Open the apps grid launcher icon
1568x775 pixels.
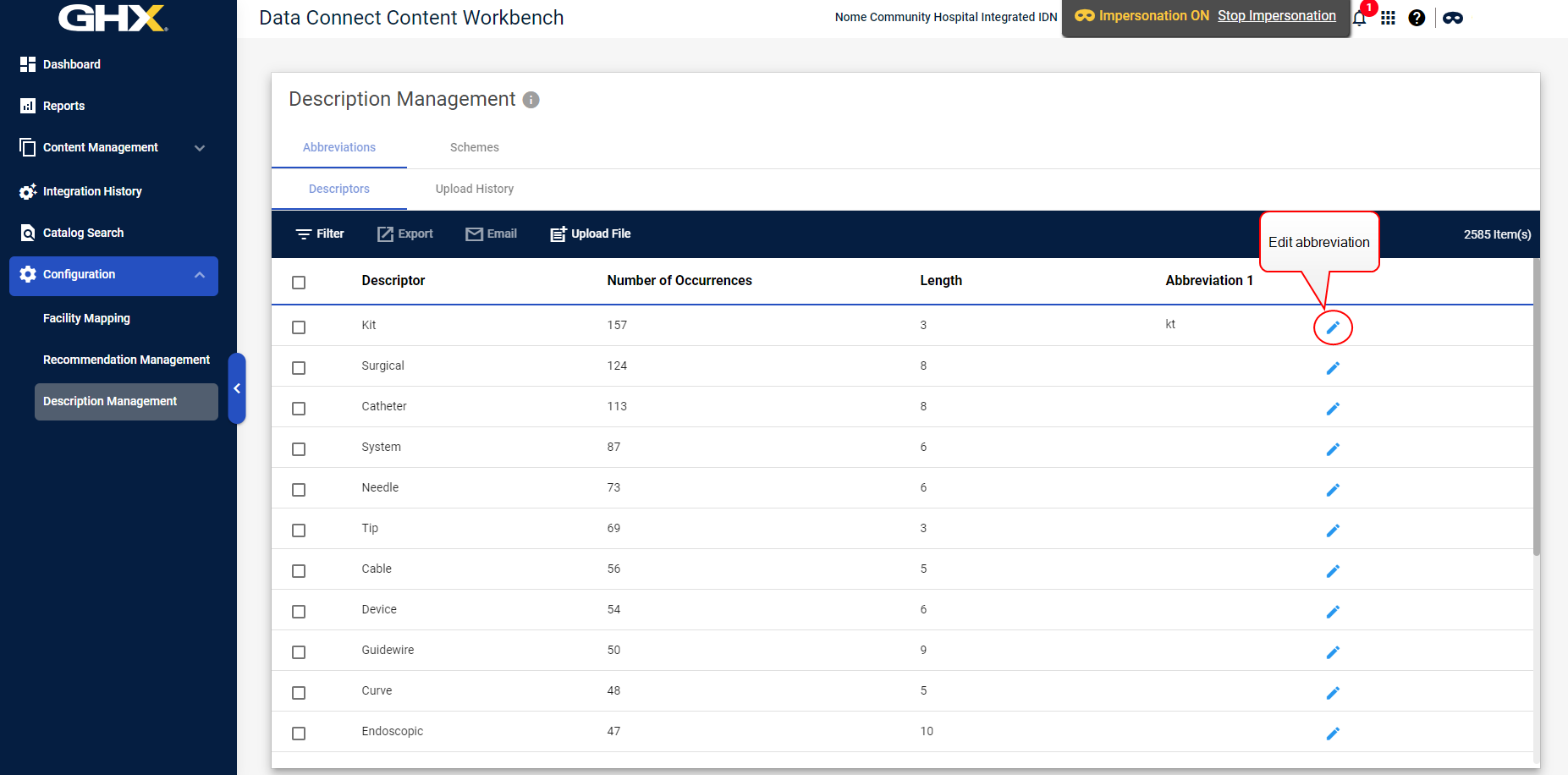click(1388, 18)
